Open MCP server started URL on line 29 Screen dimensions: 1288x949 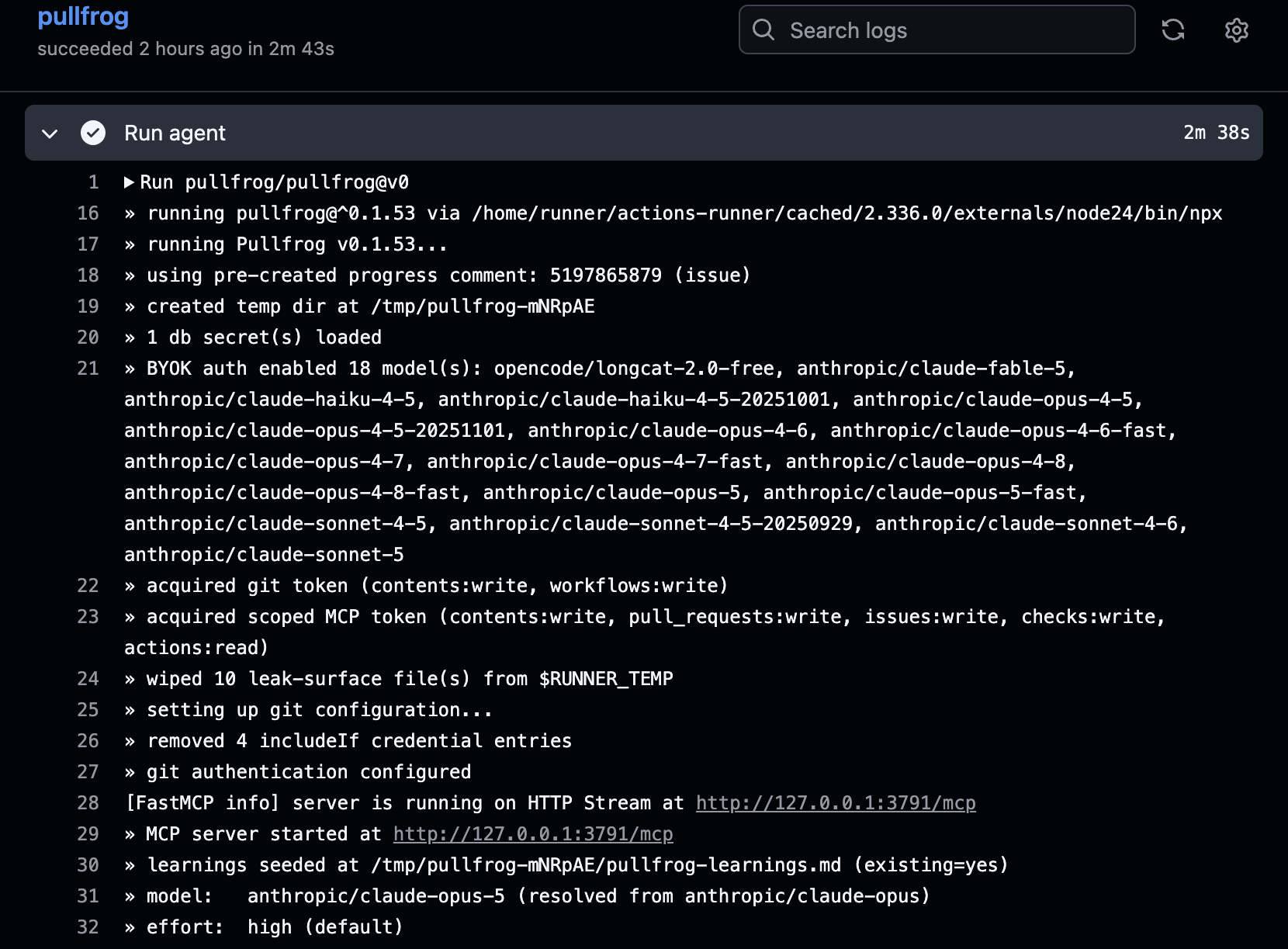click(x=533, y=834)
